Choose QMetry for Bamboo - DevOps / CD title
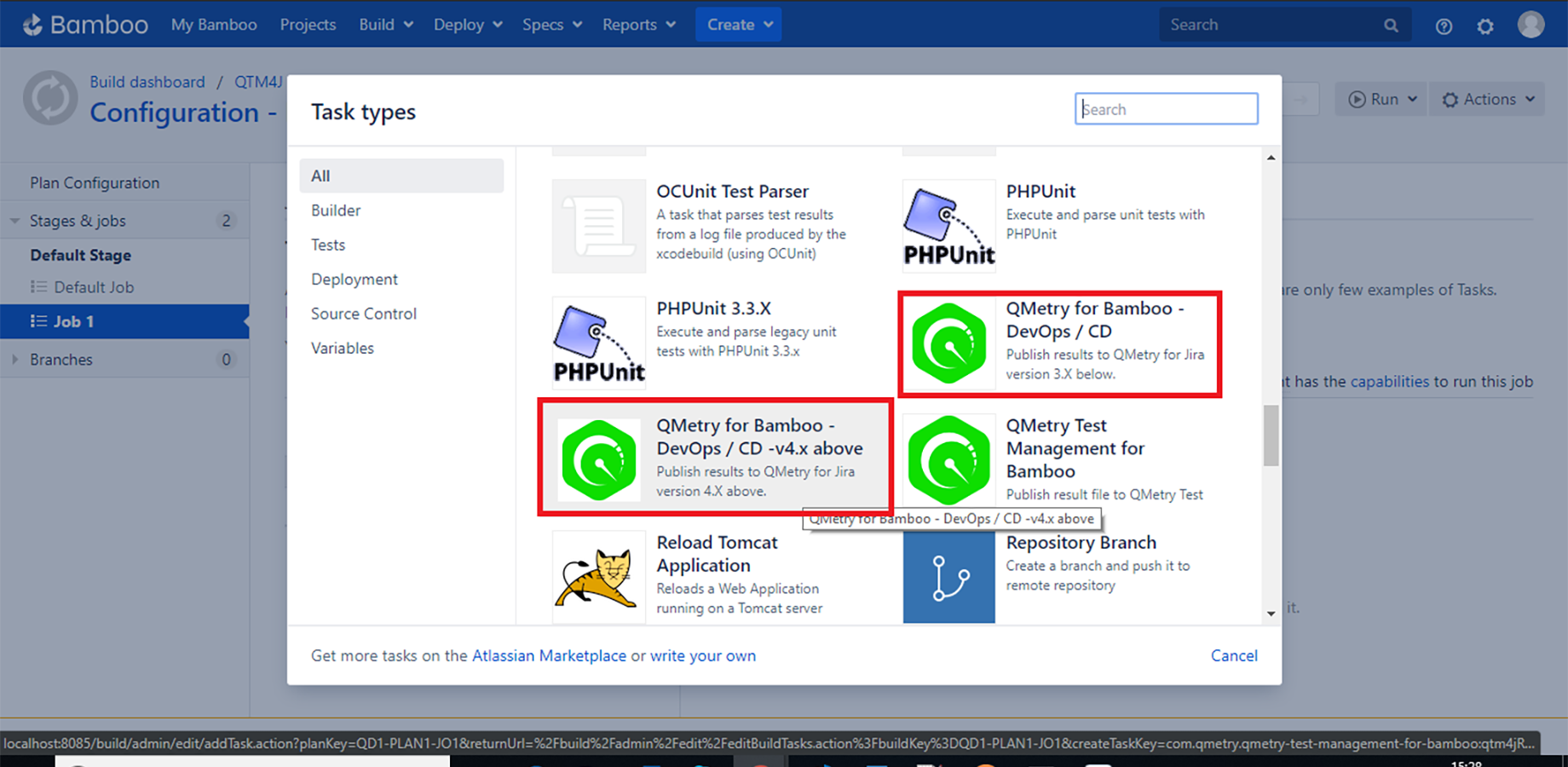This screenshot has width=1568, height=767. [1094, 320]
